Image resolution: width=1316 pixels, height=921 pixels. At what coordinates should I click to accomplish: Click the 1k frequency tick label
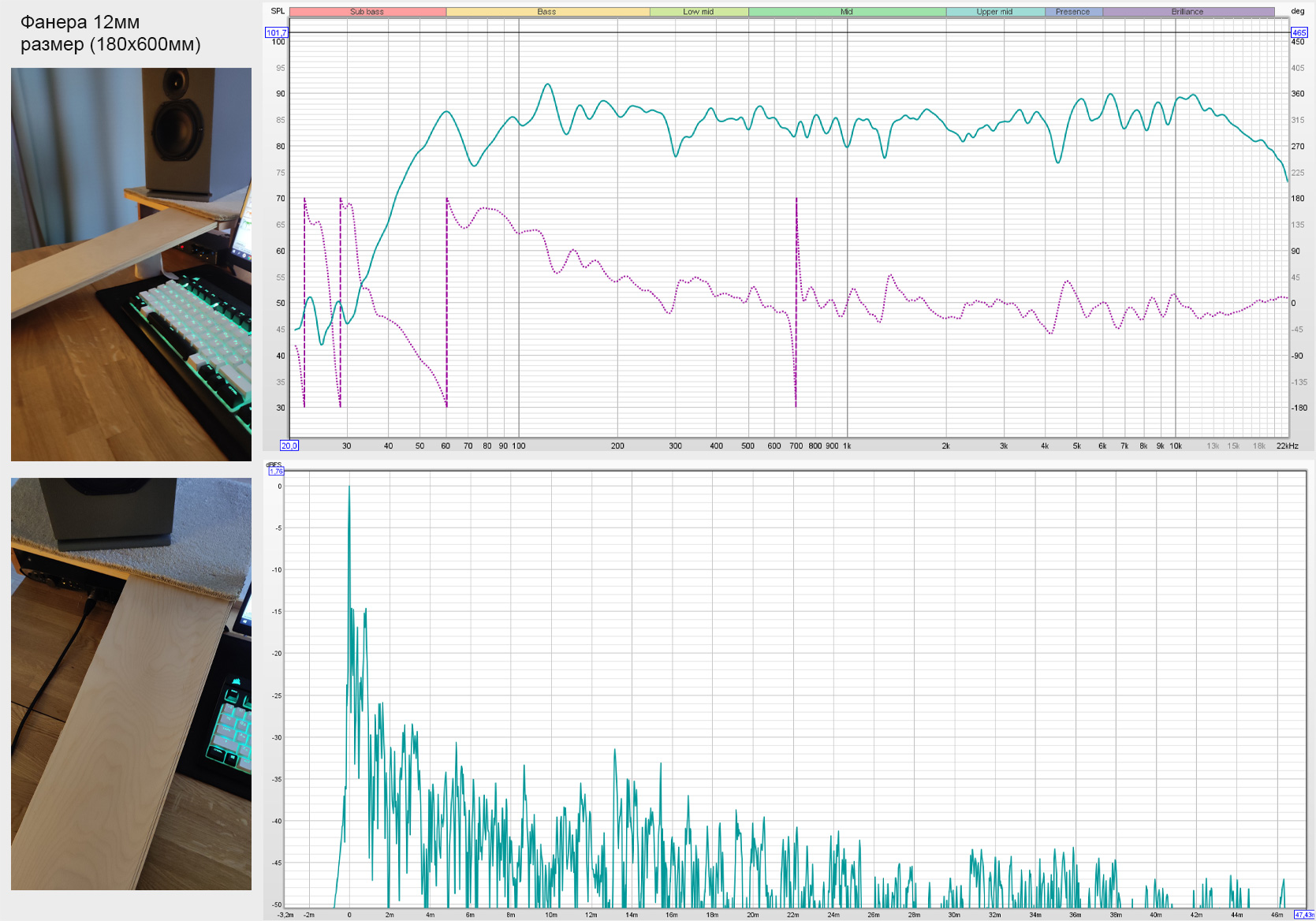[847, 446]
